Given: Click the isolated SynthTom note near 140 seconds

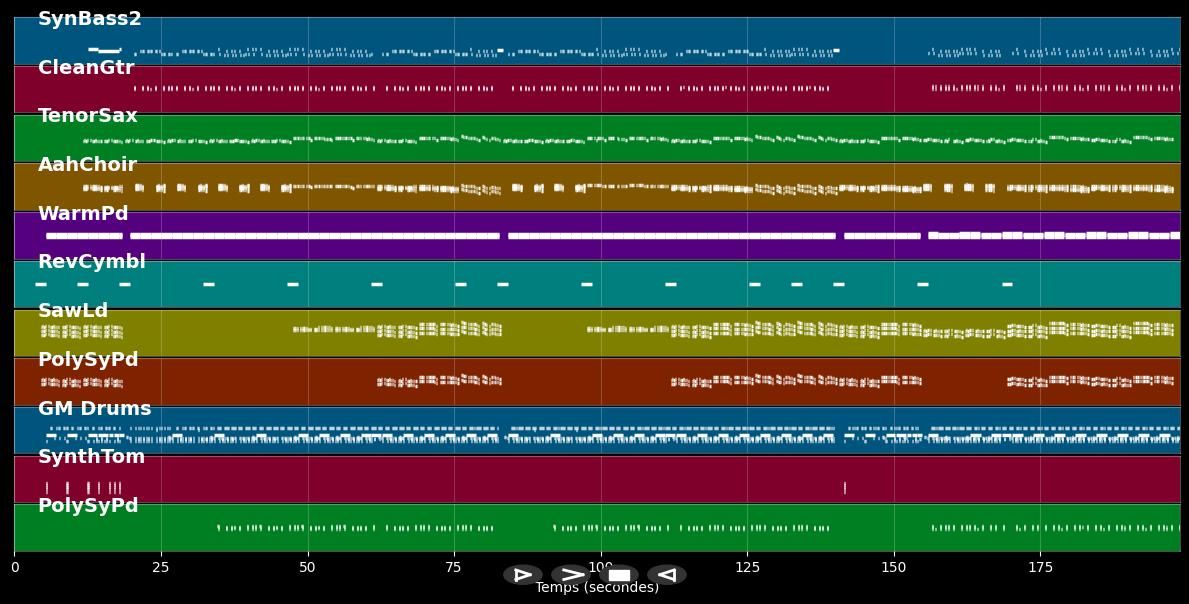Looking at the screenshot, I should coord(845,488).
